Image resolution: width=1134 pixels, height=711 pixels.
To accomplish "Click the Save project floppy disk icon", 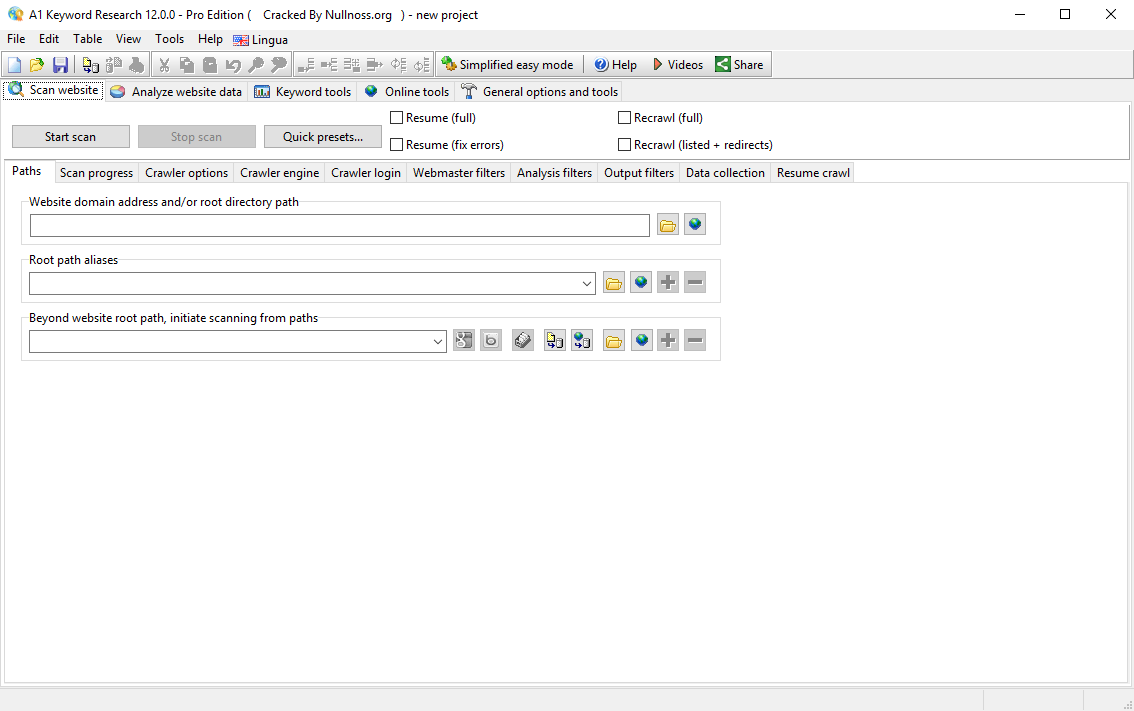I will pyautogui.click(x=60, y=65).
